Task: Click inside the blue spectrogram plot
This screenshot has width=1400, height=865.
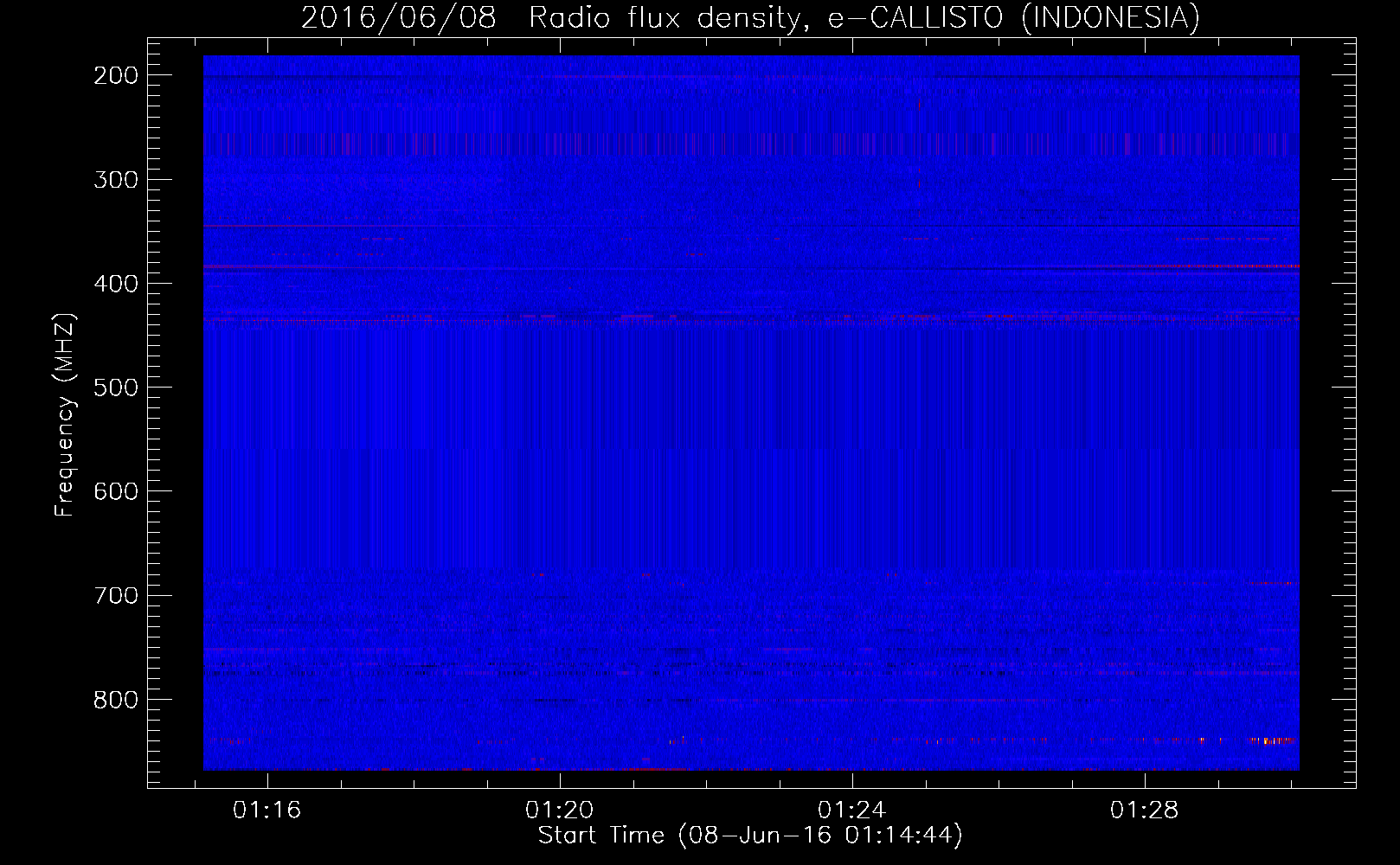Action: (x=751, y=413)
